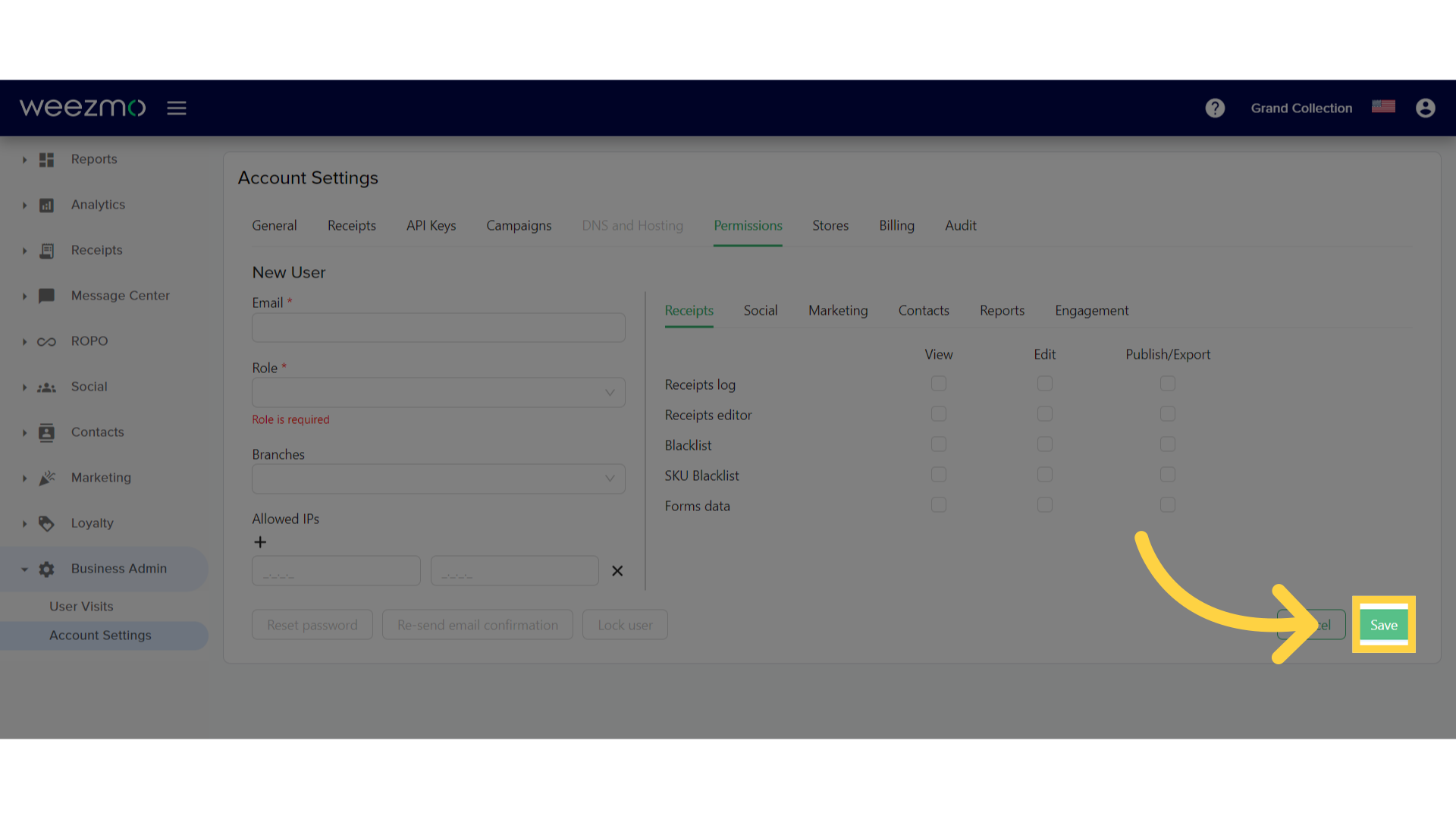The width and height of the screenshot is (1456, 819).
Task: Check View for SKU Blacklist
Action: (939, 475)
